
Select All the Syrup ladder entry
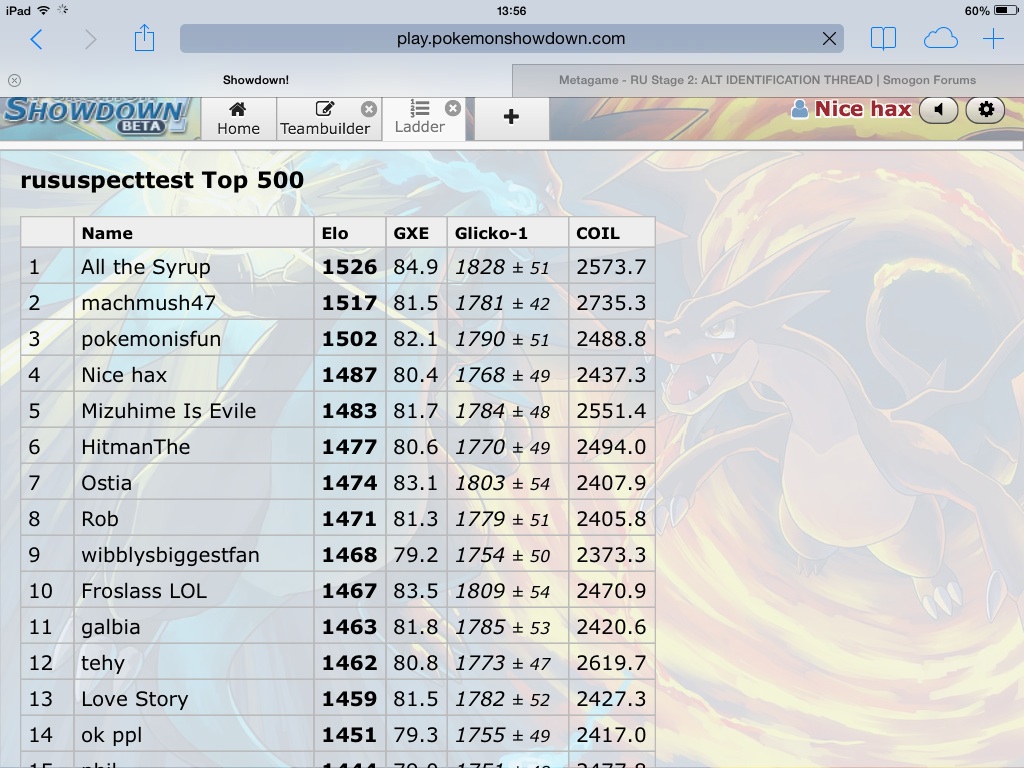(146, 267)
